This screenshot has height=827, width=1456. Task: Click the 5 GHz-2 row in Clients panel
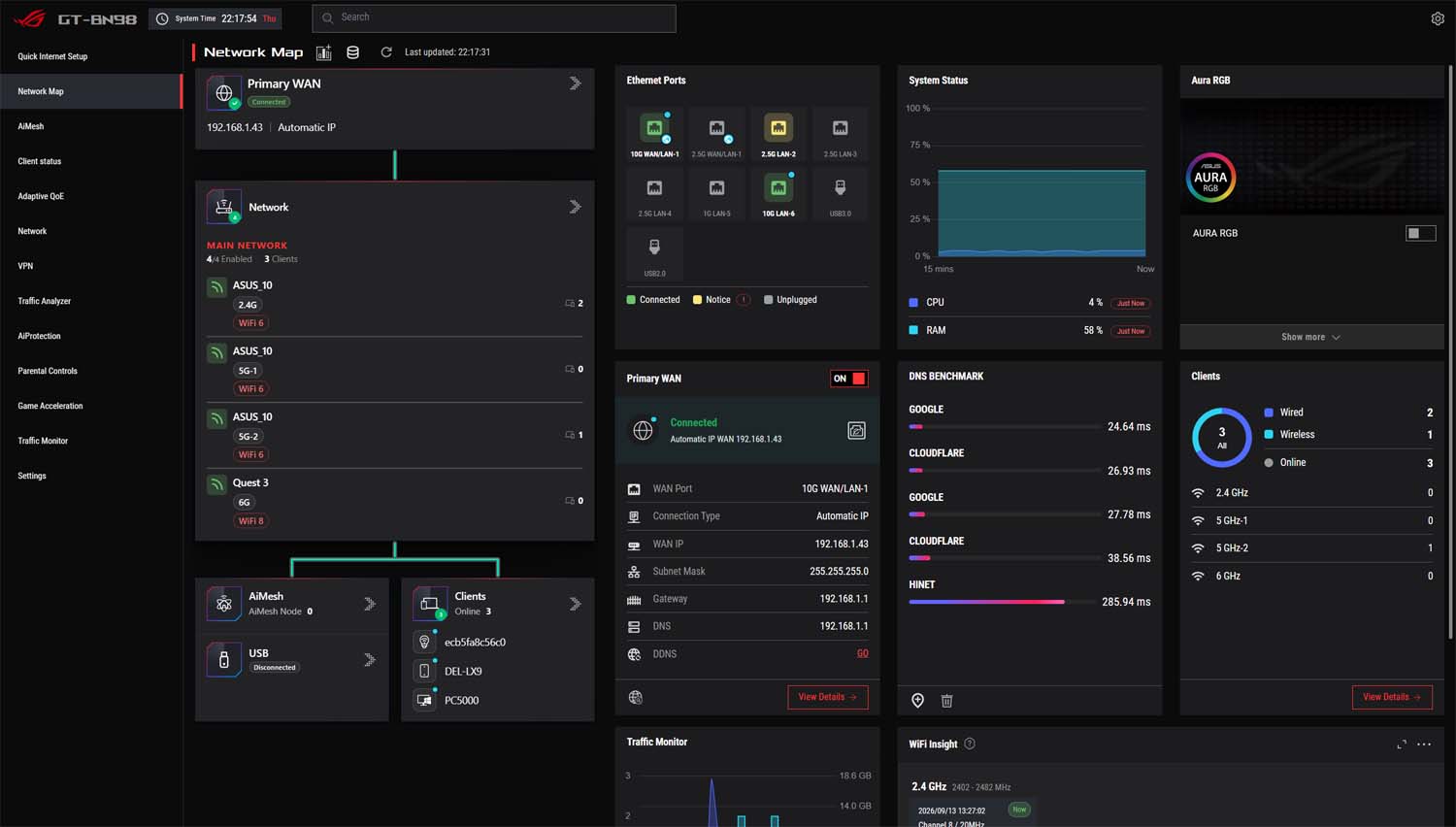pyautogui.click(x=1311, y=548)
